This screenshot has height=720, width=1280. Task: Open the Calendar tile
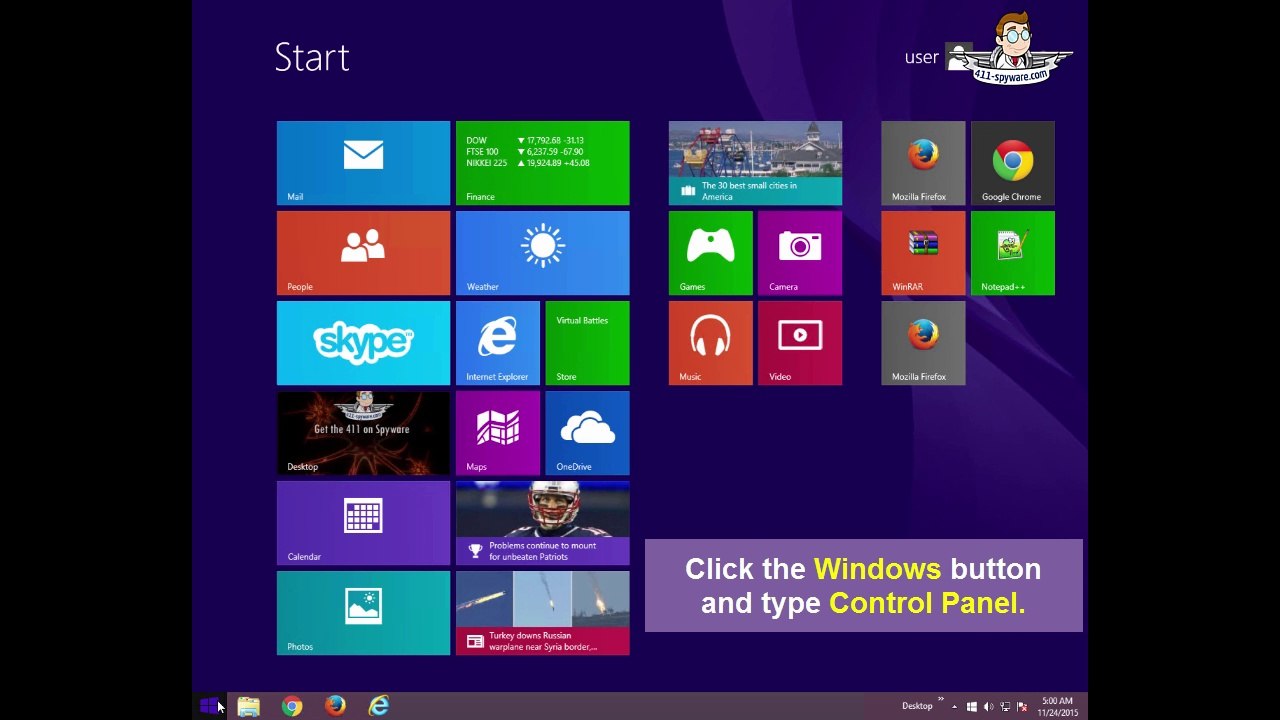click(363, 523)
